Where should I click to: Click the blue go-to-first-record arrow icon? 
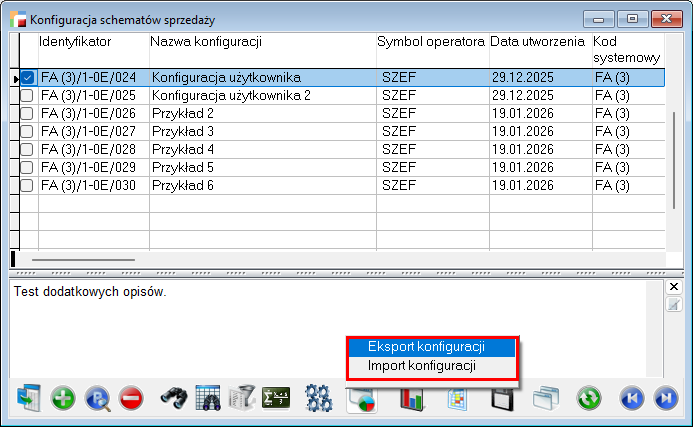pos(632,398)
